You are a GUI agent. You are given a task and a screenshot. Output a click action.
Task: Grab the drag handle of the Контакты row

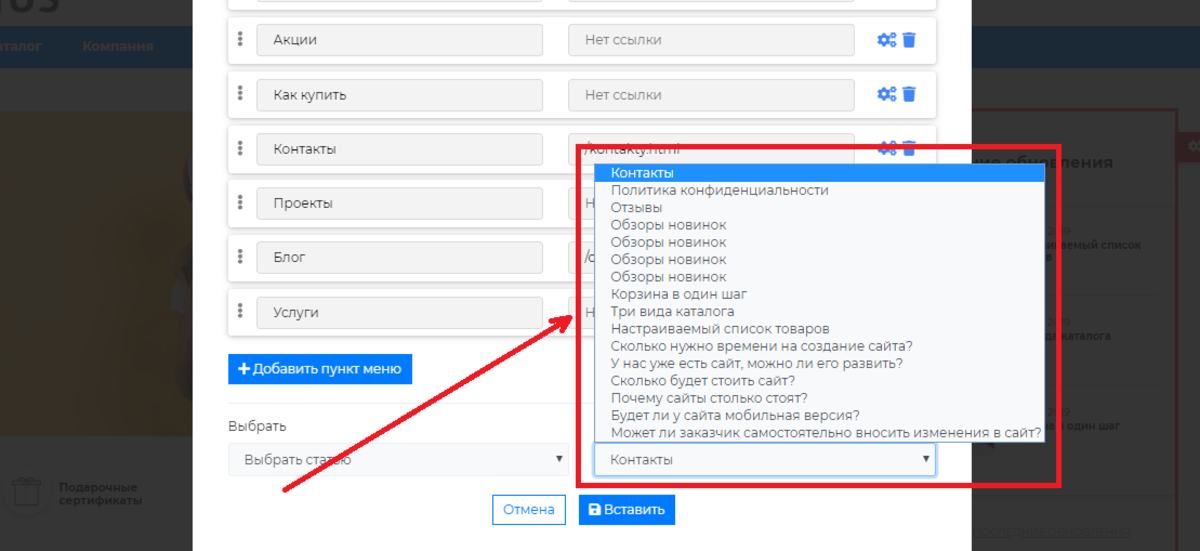[x=240, y=148]
